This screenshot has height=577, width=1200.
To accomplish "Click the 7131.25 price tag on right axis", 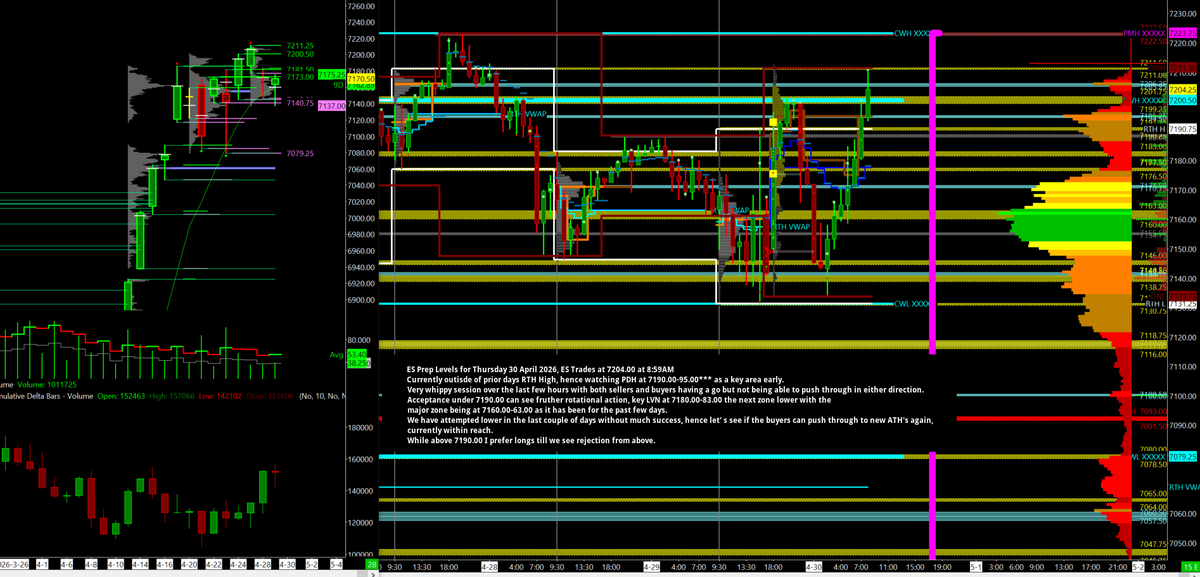I will click(x=1183, y=303).
